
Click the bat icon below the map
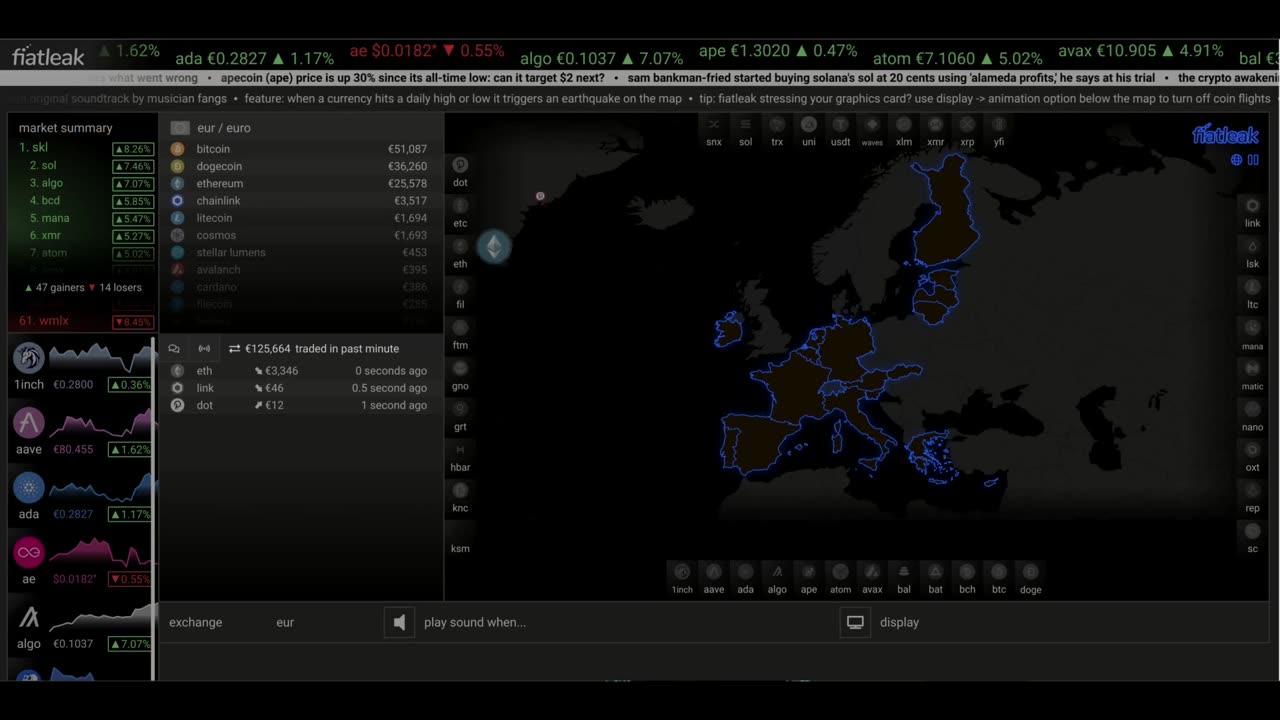(935, 572)
